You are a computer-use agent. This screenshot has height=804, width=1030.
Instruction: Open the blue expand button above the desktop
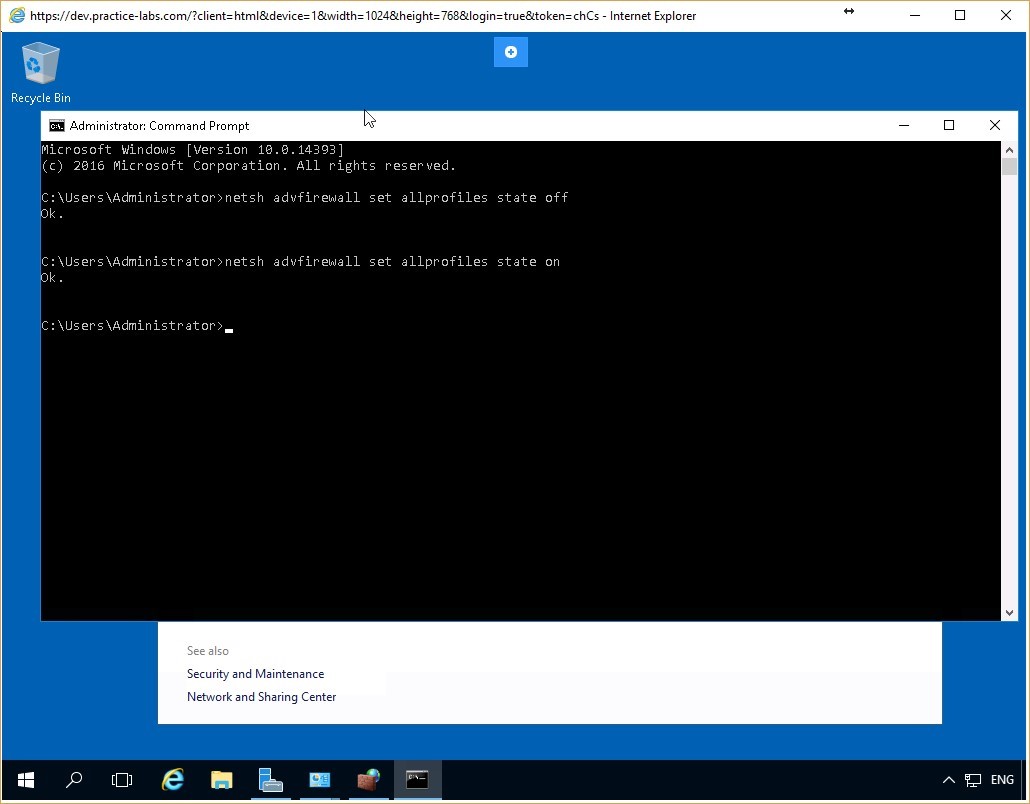(x=510, y=51)
